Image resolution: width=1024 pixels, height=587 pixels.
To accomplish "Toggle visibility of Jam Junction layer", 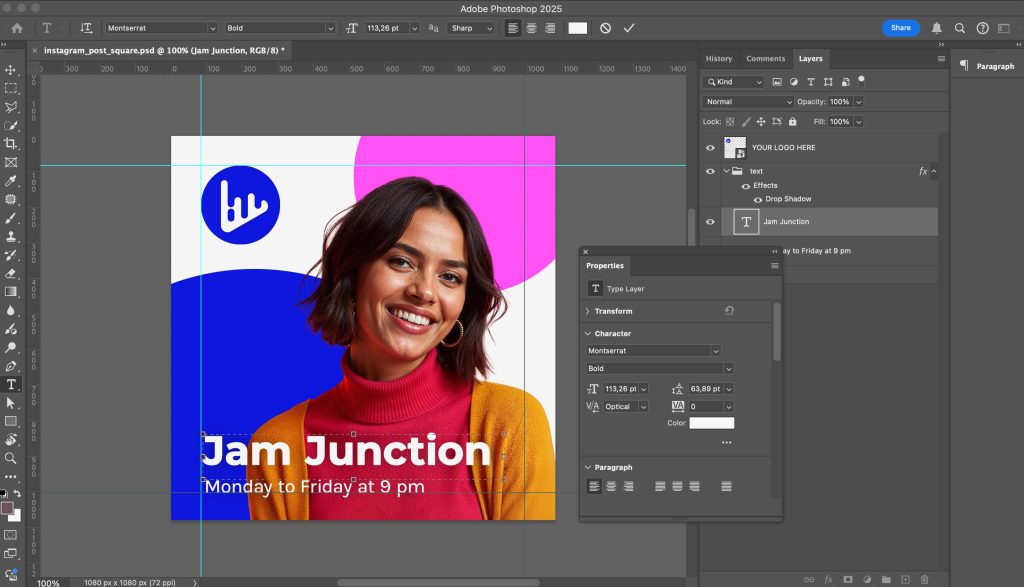I will pos(710,222).
